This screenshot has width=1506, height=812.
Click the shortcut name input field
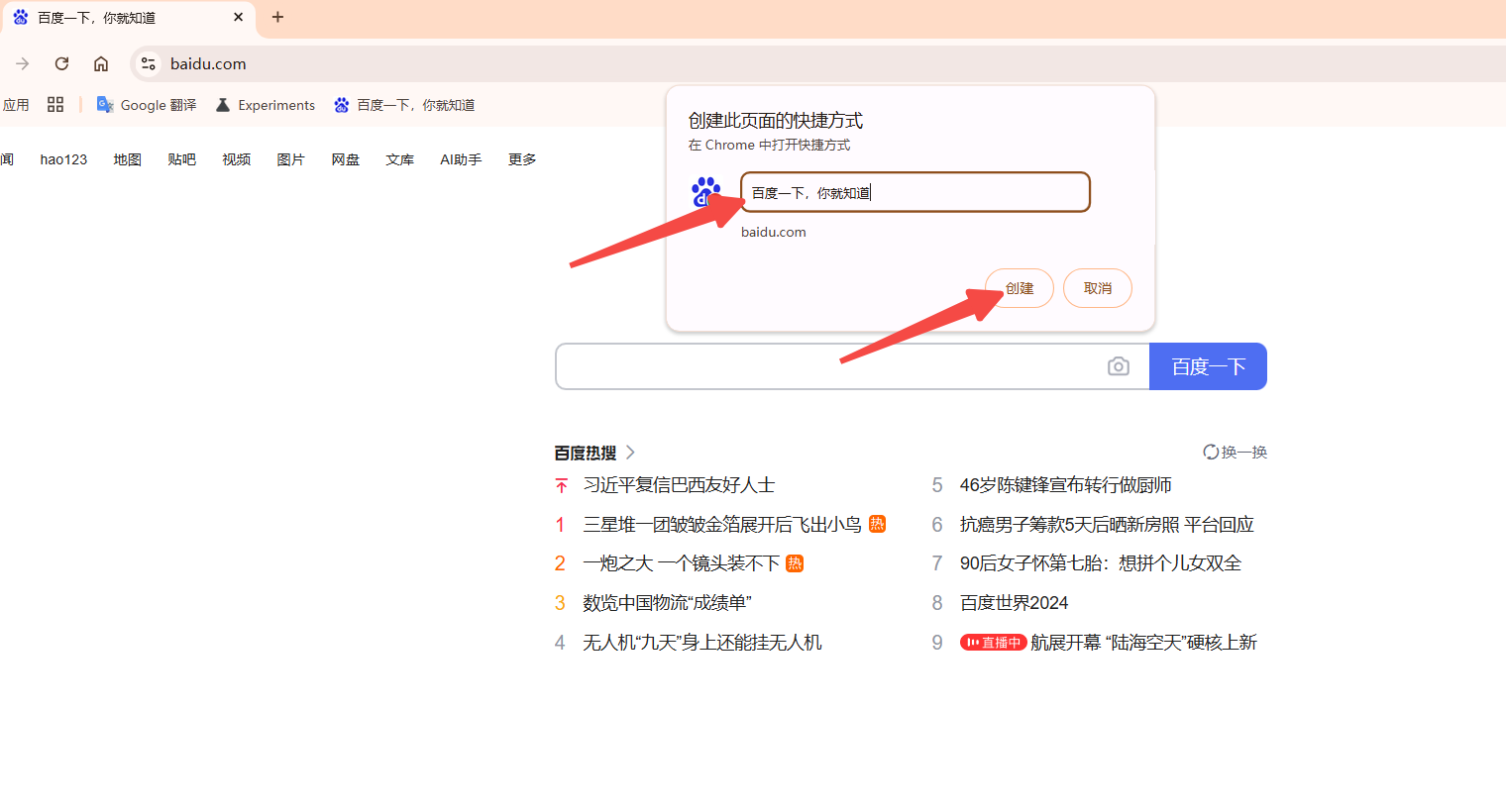(915, 192)
